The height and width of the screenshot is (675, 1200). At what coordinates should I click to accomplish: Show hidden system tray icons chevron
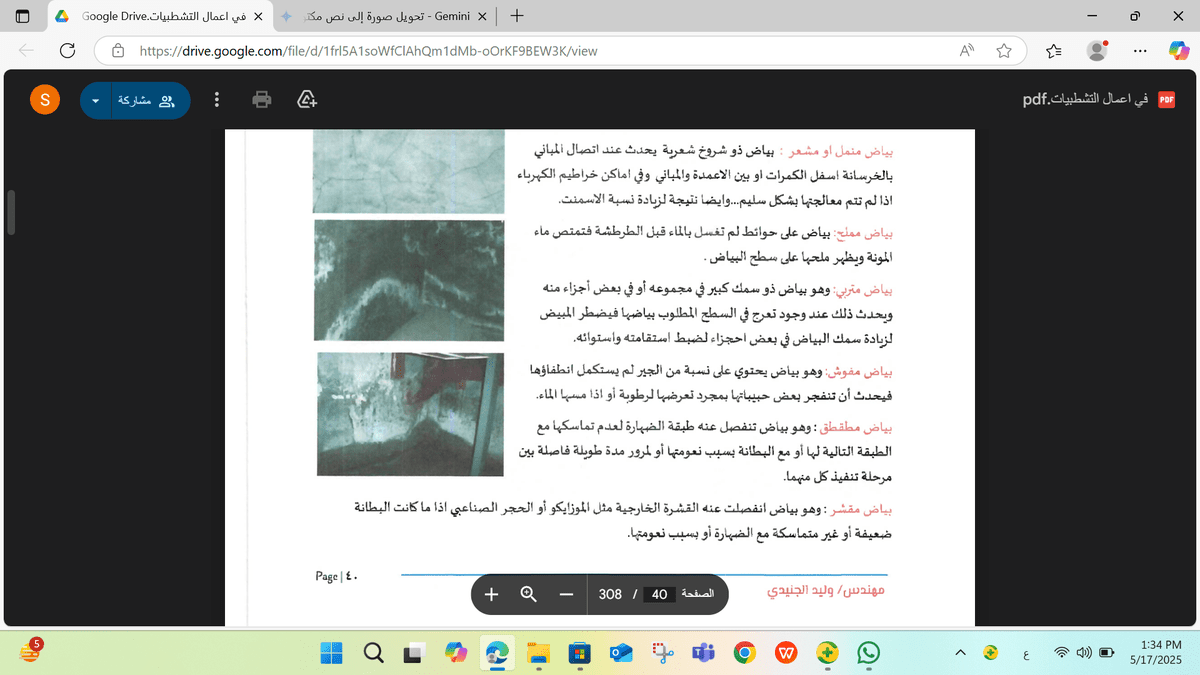point(961,653)
